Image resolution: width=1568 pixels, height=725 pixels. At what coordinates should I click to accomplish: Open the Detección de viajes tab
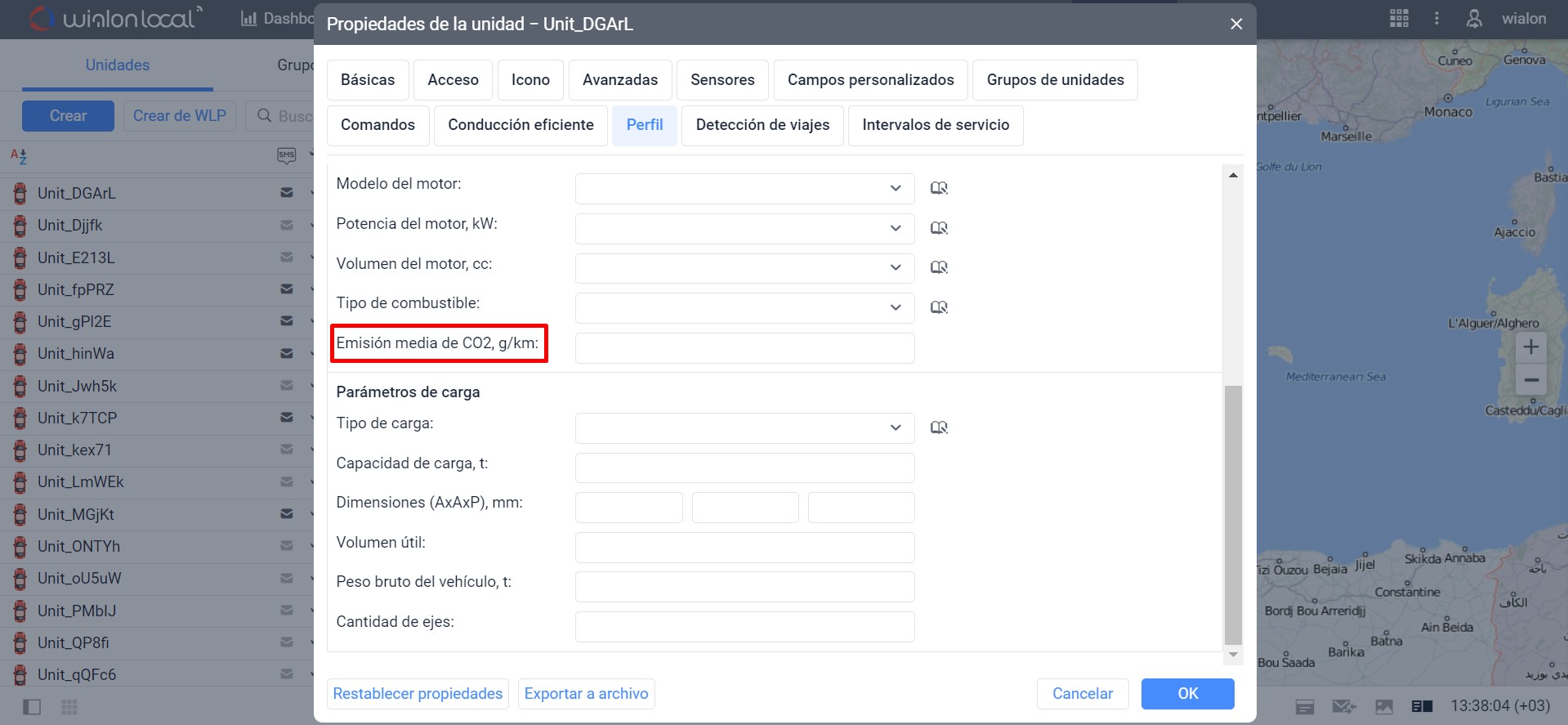(762, 125)
